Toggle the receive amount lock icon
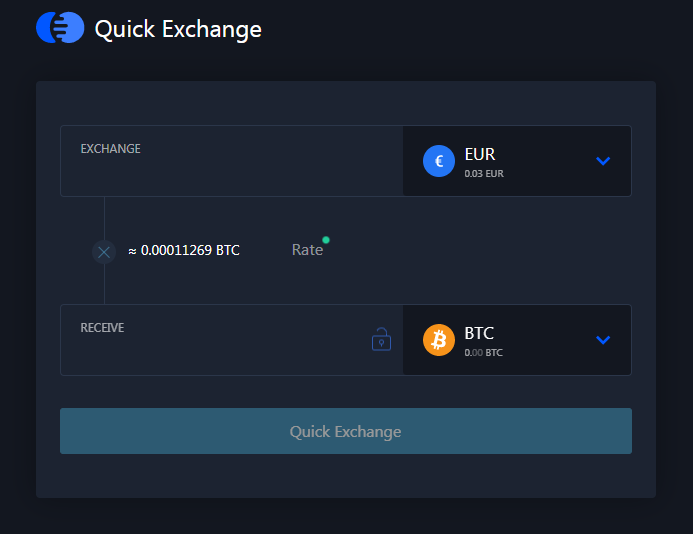This screenshot has height=534, width=693. click(x=381, y=339)
